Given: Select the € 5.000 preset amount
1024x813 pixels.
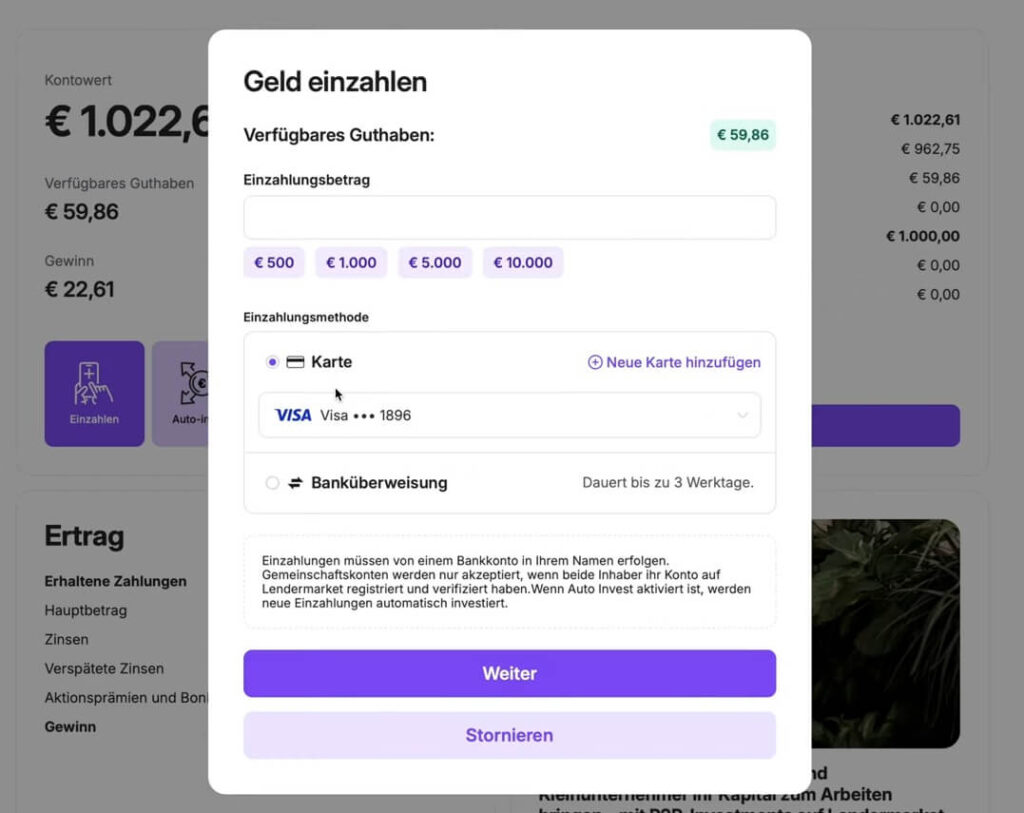Looking at the screenshot, I should tap(435, 263).
